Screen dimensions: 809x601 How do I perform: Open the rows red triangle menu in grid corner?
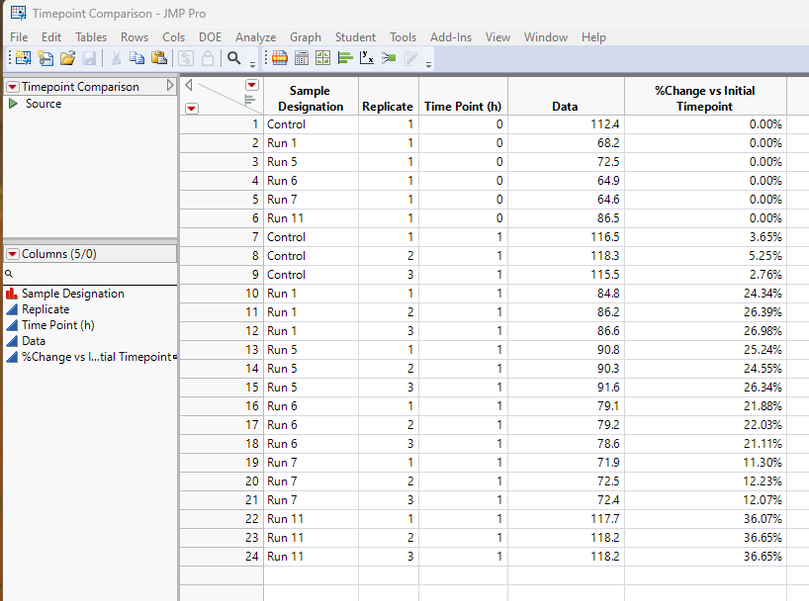[192, 108]
